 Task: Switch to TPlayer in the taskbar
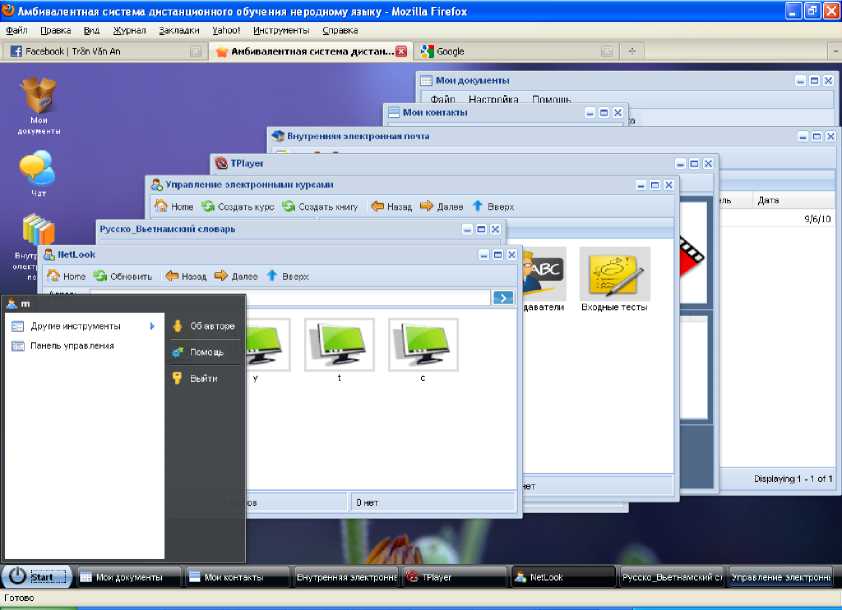[x=455, y=577]
